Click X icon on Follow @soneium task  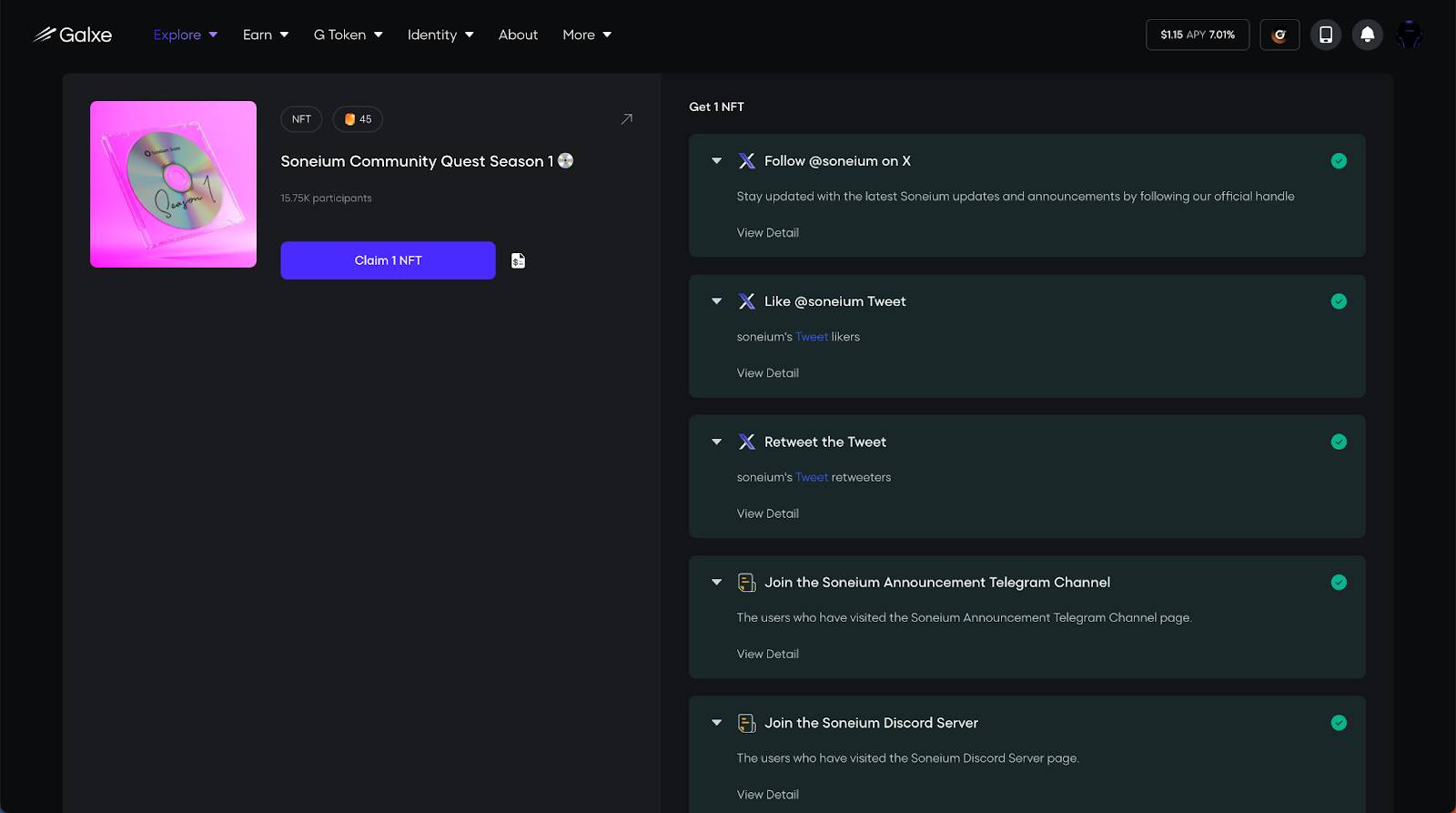coord(746,161)
